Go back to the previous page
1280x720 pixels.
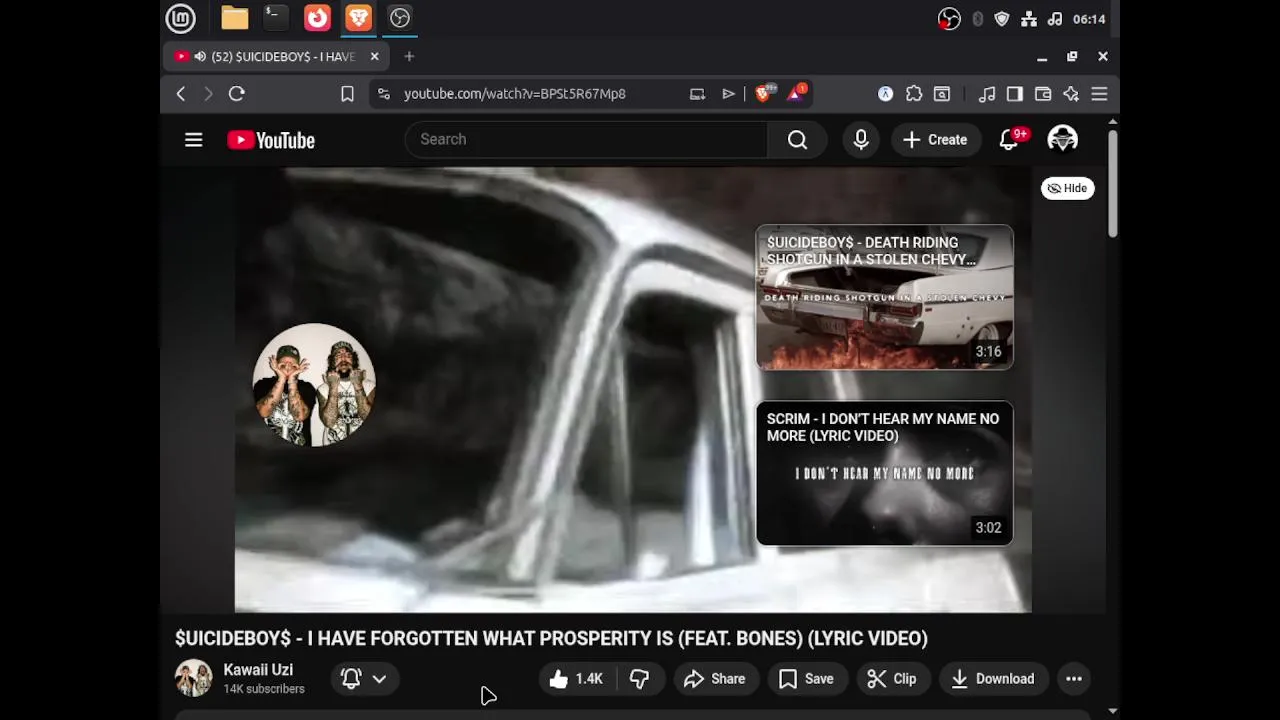[181, 94]
